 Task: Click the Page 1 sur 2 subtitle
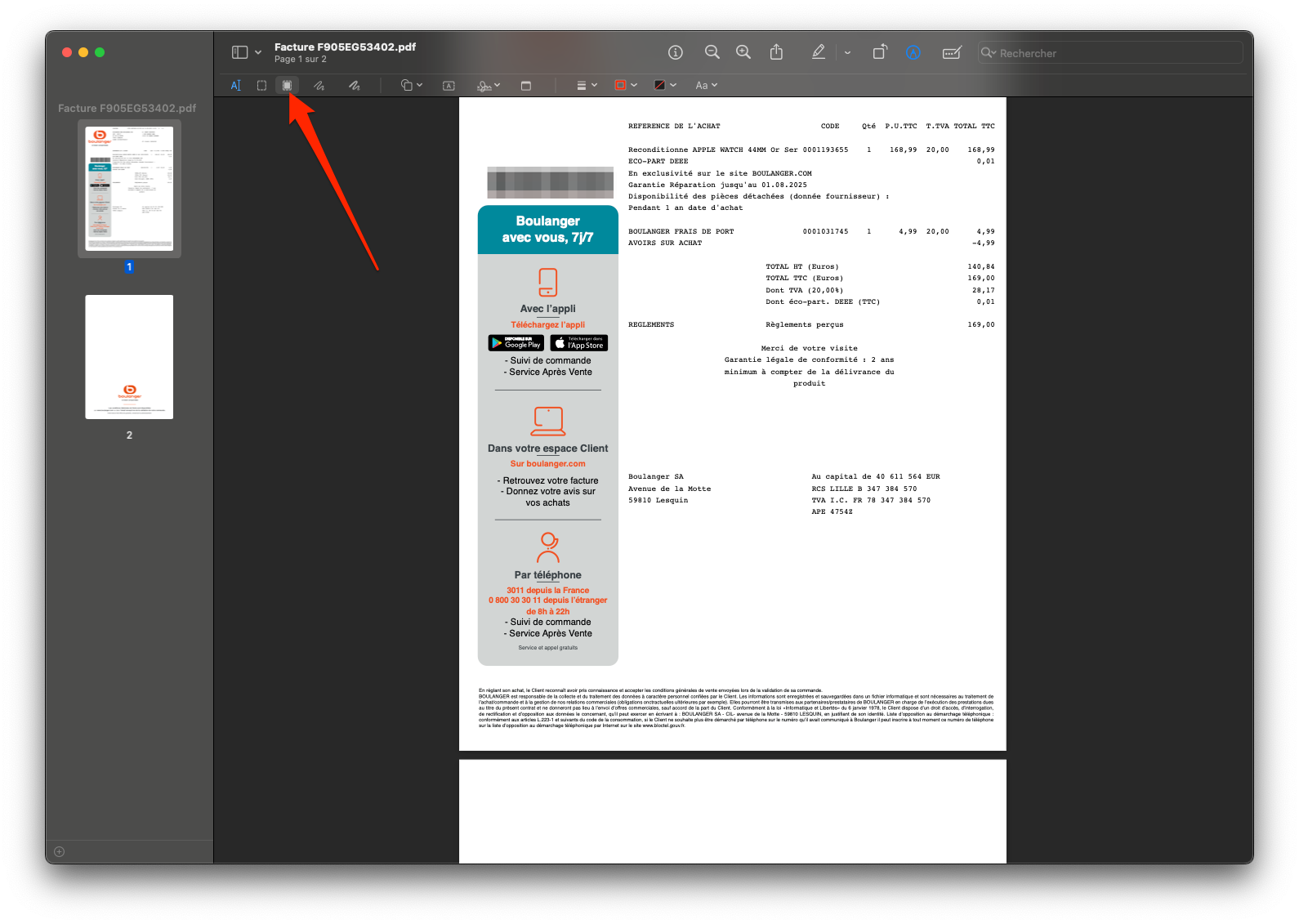[x=301, y=59]
